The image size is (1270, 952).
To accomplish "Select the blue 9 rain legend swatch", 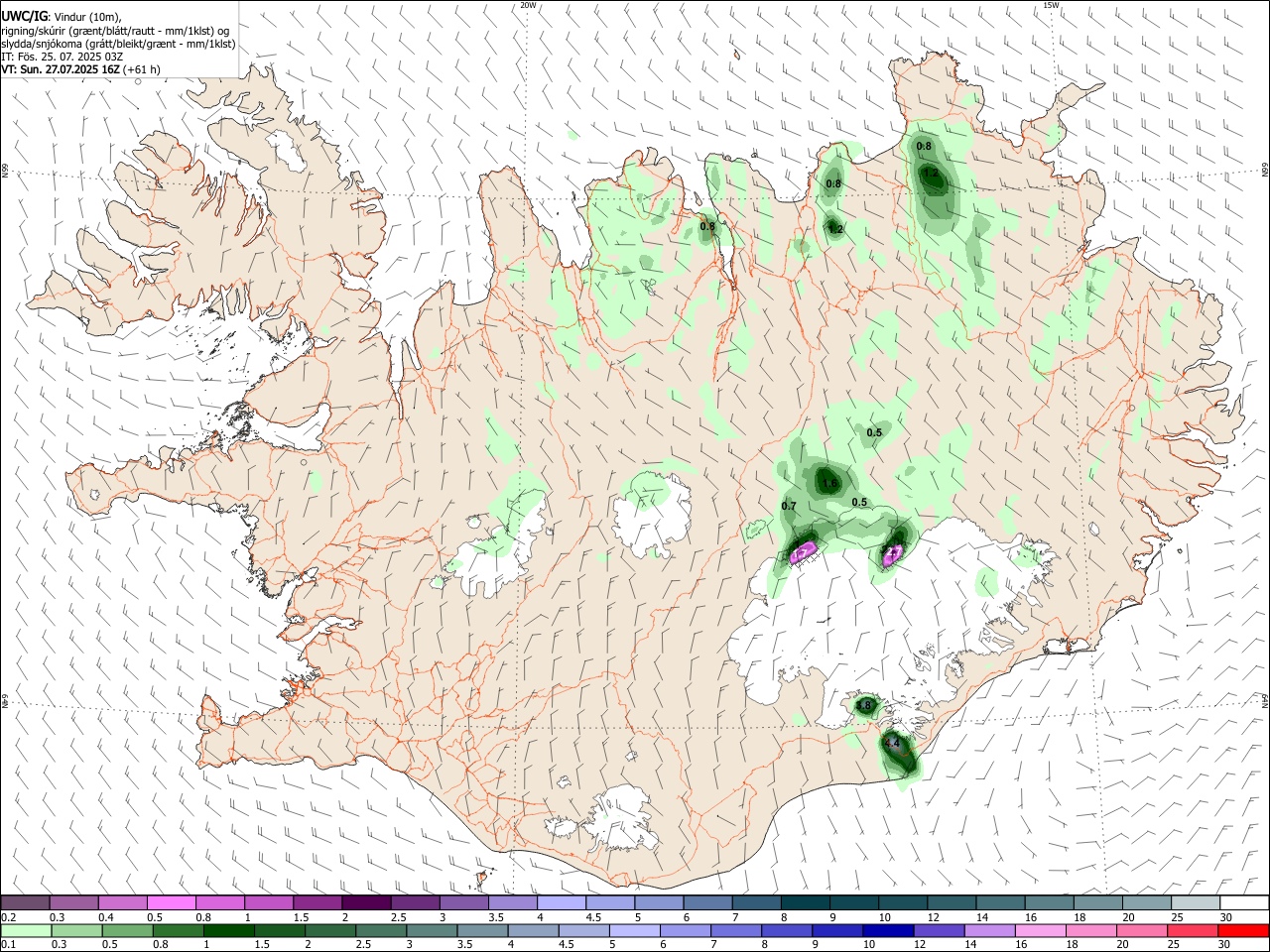I will [x=837, y=930].
